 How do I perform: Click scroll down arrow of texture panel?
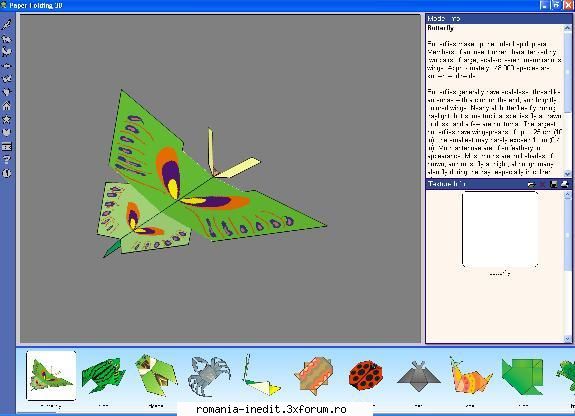click(x=568, y=339)
